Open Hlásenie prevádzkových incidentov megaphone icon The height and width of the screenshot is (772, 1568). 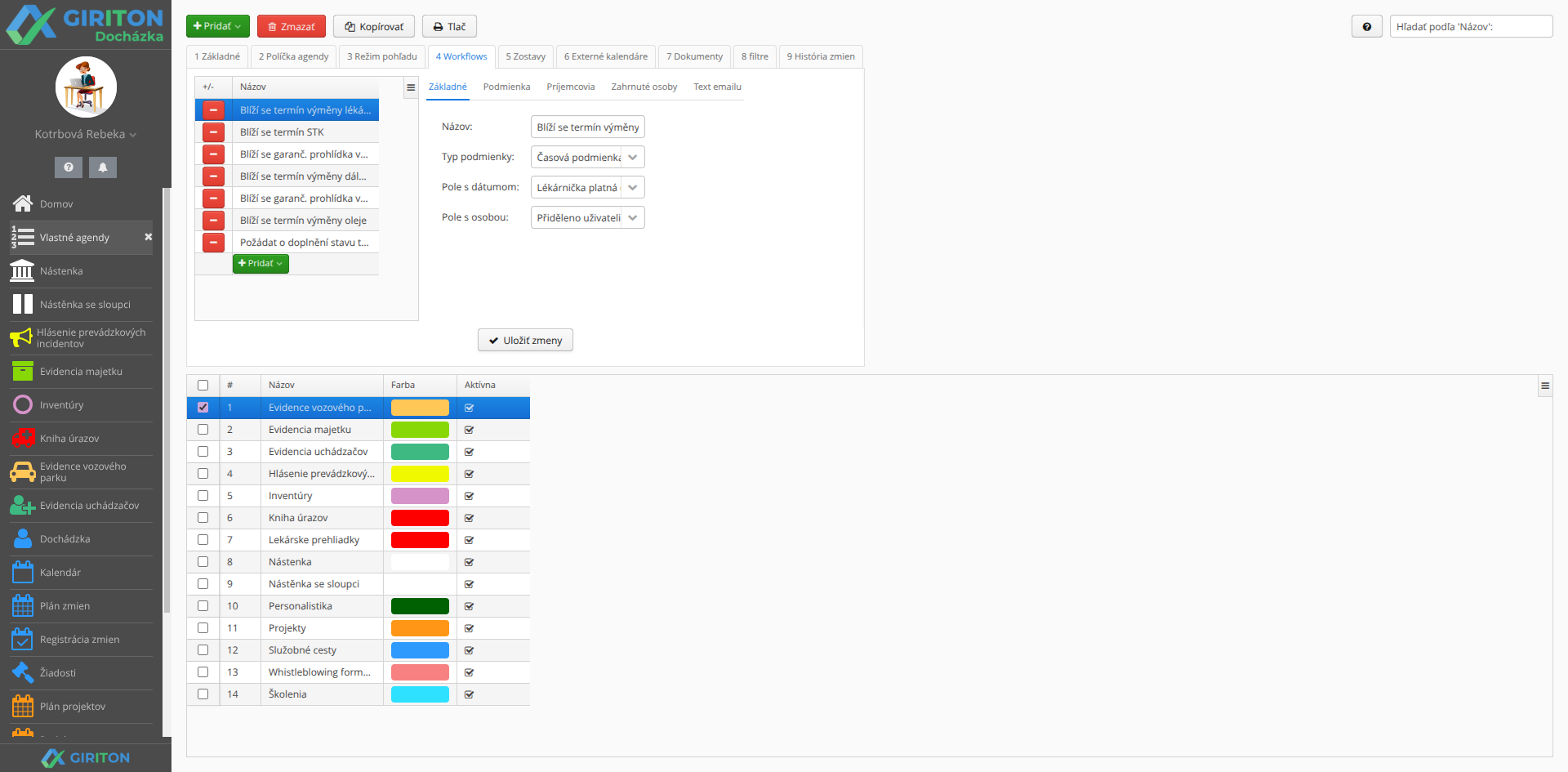[x=21, y=337]
